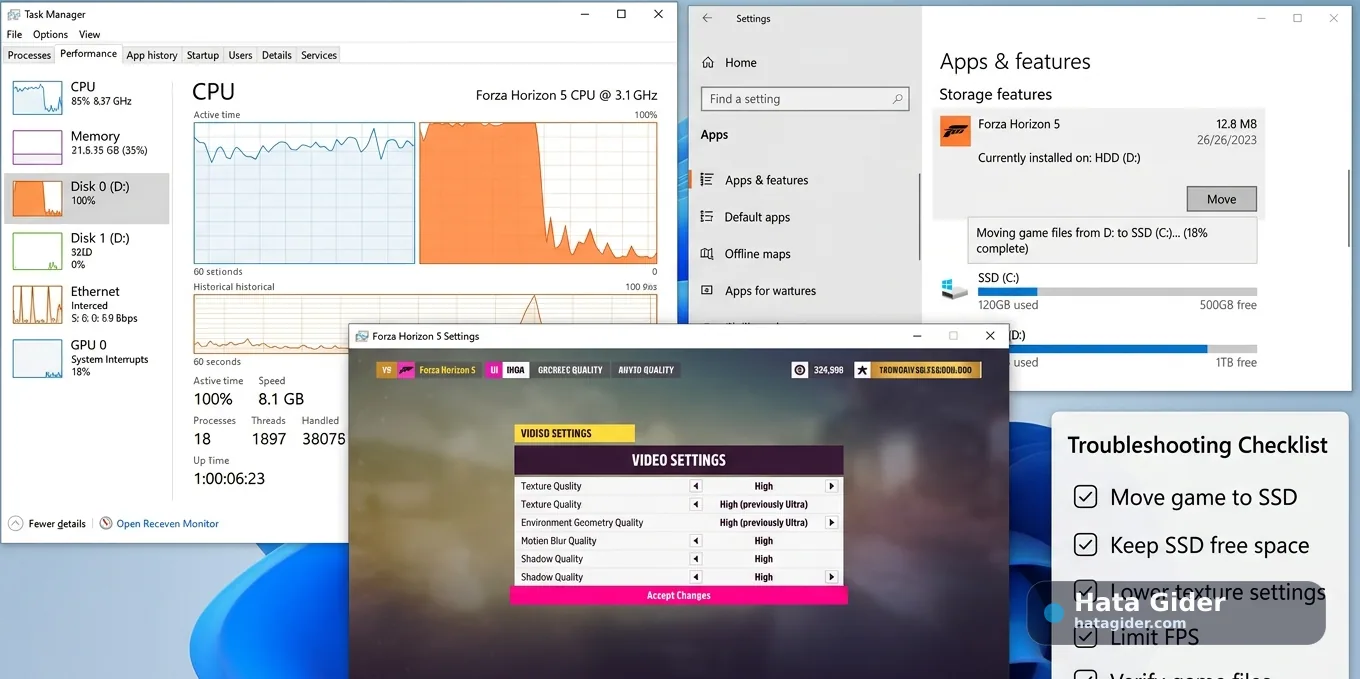Click the Moving game files progress message
The image size is (1360, 679).
pyautogui.click(x=1112, y=240)
